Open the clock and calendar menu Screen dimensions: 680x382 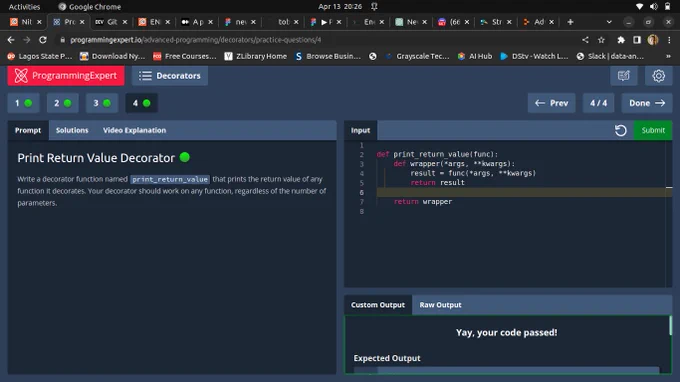[340, 7]
